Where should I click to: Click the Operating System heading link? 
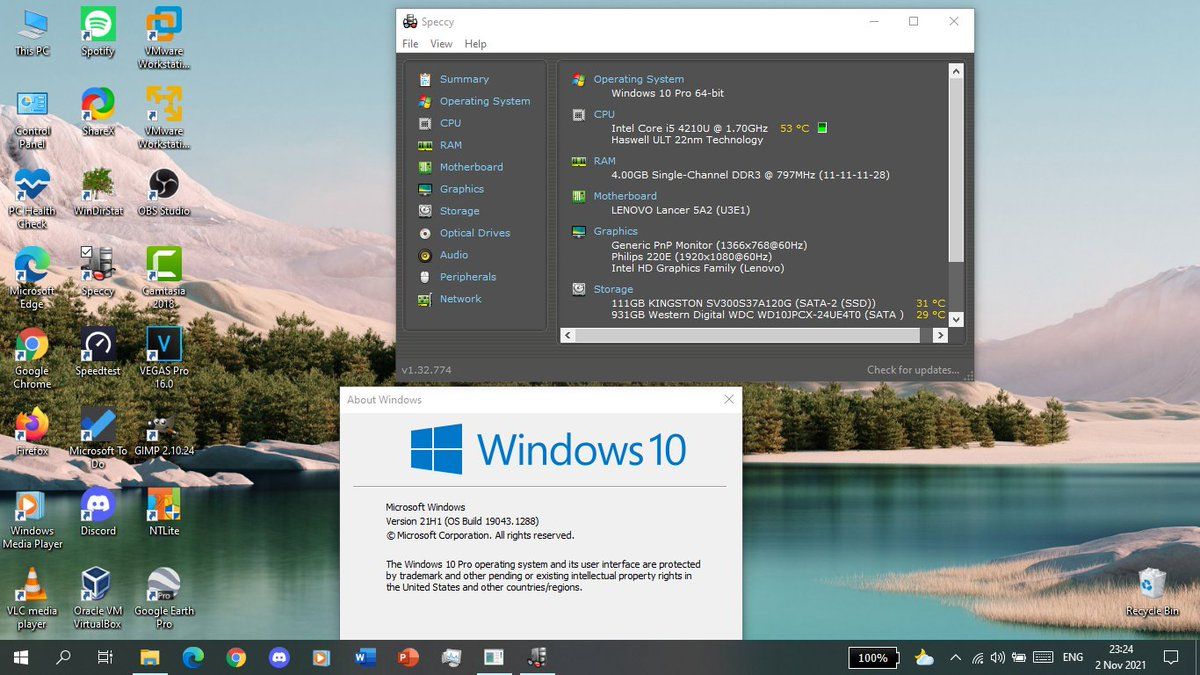click(x=638, y=79)
